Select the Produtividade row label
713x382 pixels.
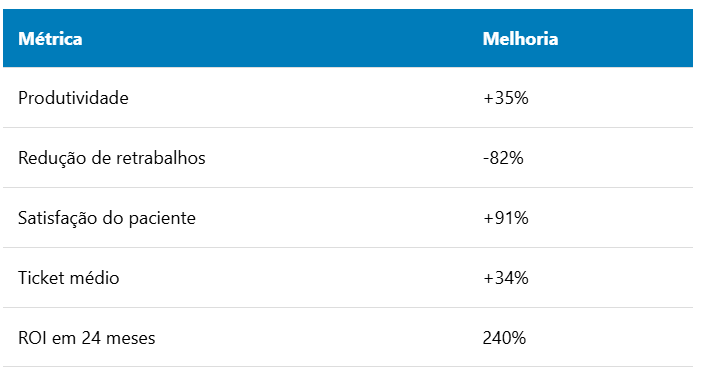pos(73,98)
